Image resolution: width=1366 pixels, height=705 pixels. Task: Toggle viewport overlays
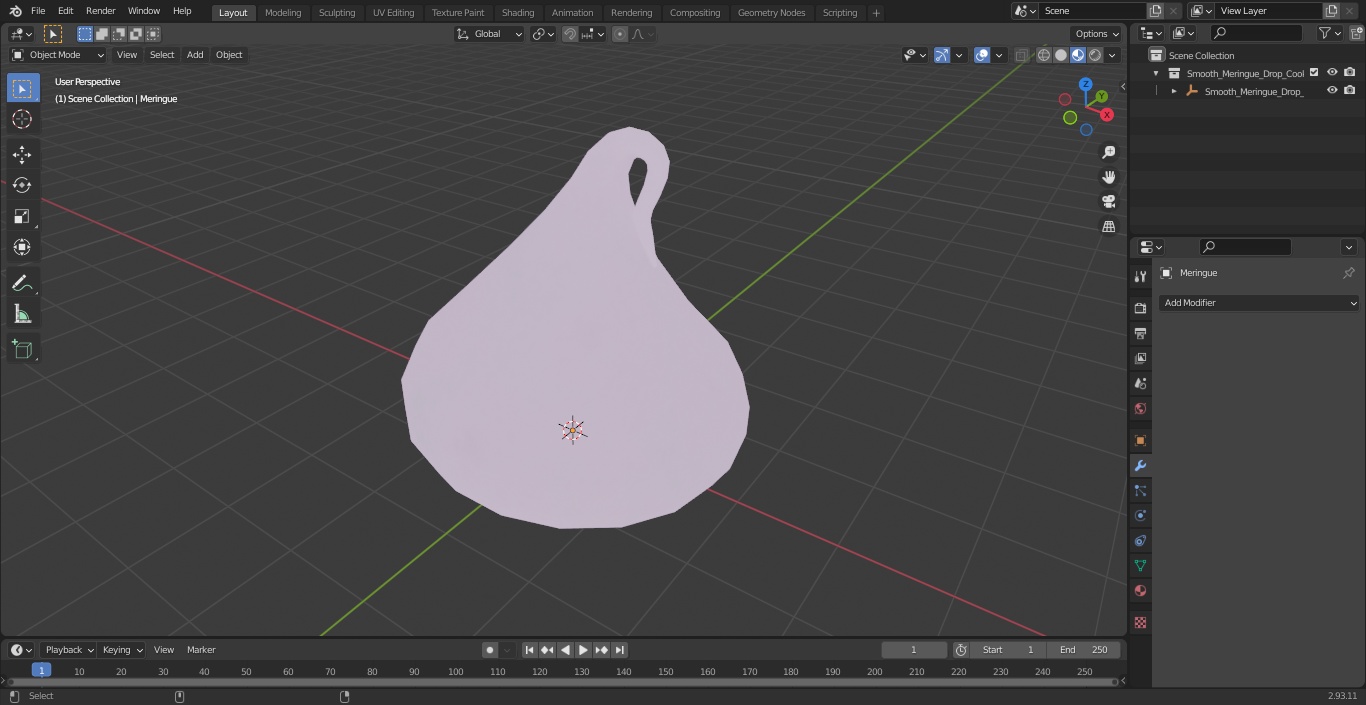click(982, 55)
